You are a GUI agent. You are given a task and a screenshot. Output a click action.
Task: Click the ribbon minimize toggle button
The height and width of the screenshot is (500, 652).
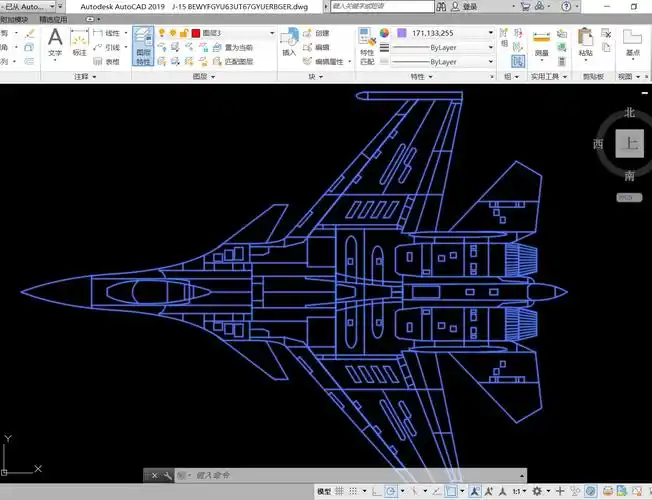click(90, 19)
